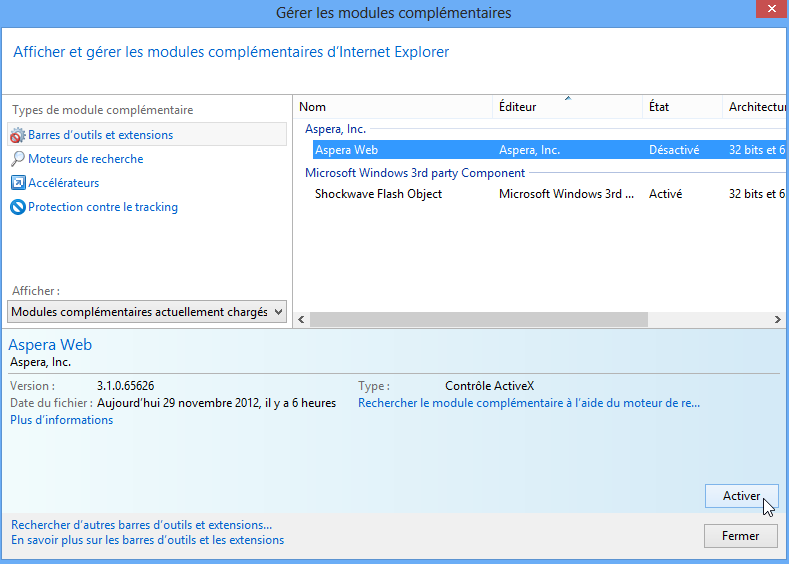Click the Fermer button

click(x=740, y=536)
